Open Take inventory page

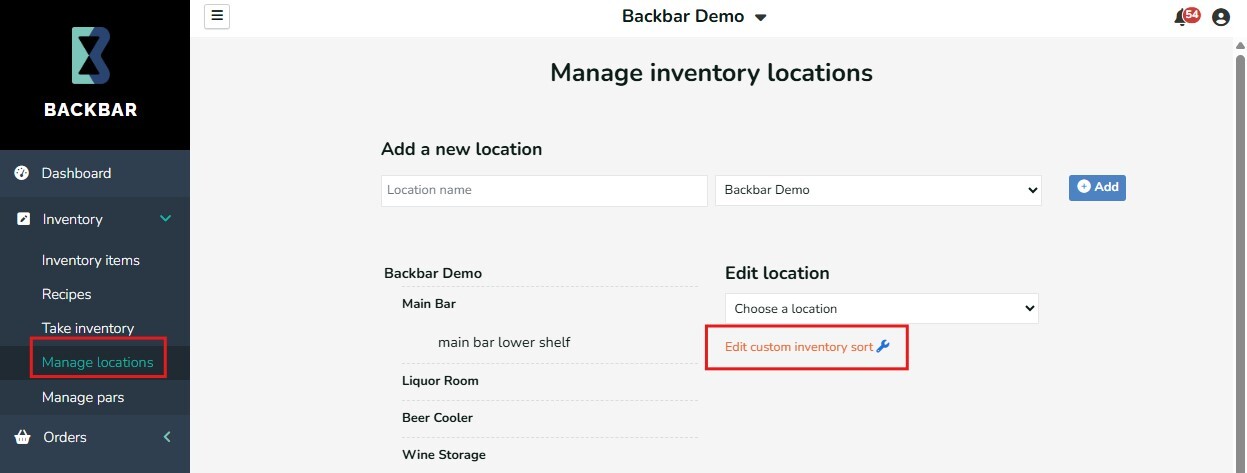click(x=88, y=328)
